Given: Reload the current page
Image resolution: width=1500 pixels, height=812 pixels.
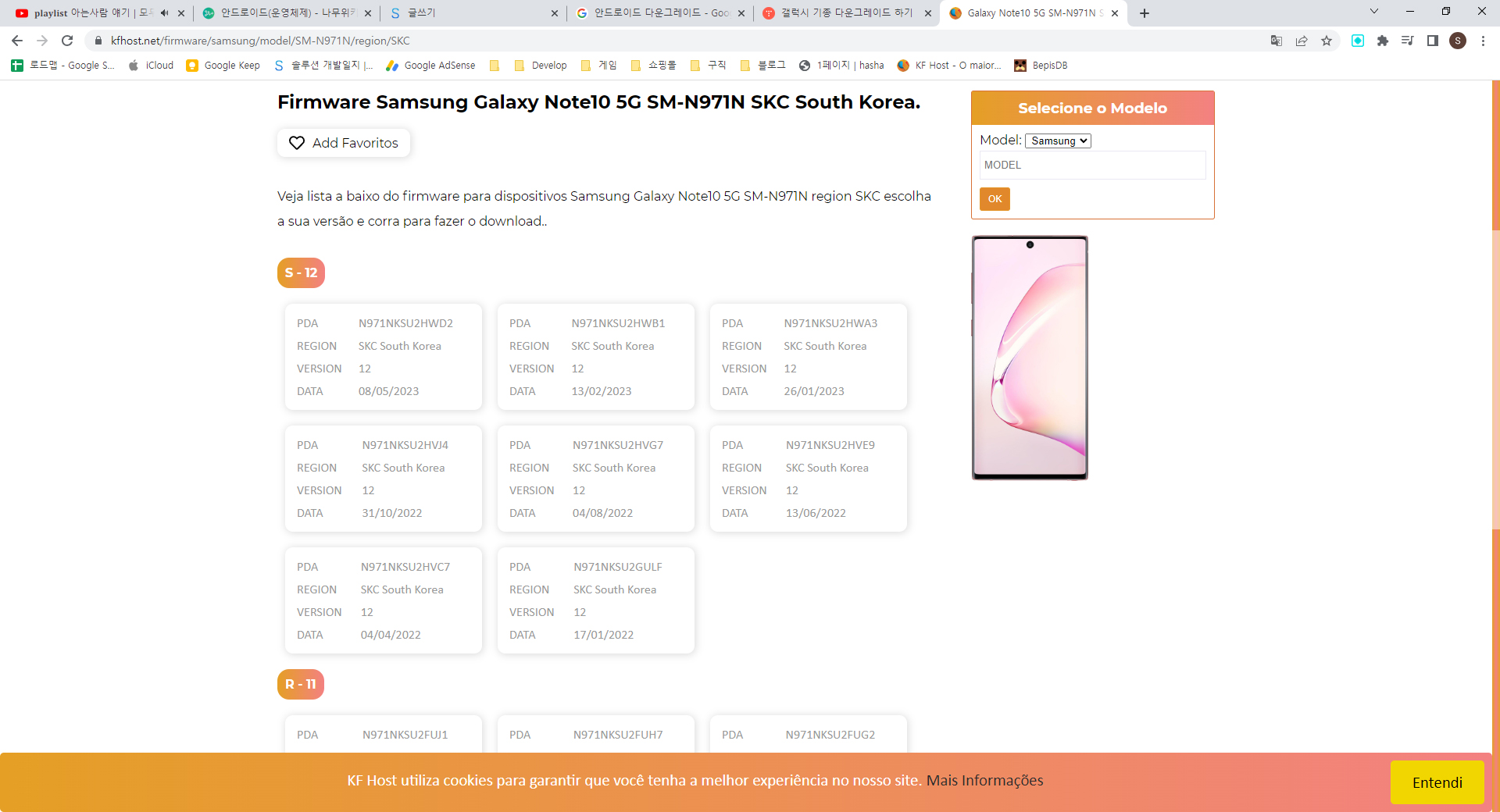Looking at the screenshot, I should [67, 41].
